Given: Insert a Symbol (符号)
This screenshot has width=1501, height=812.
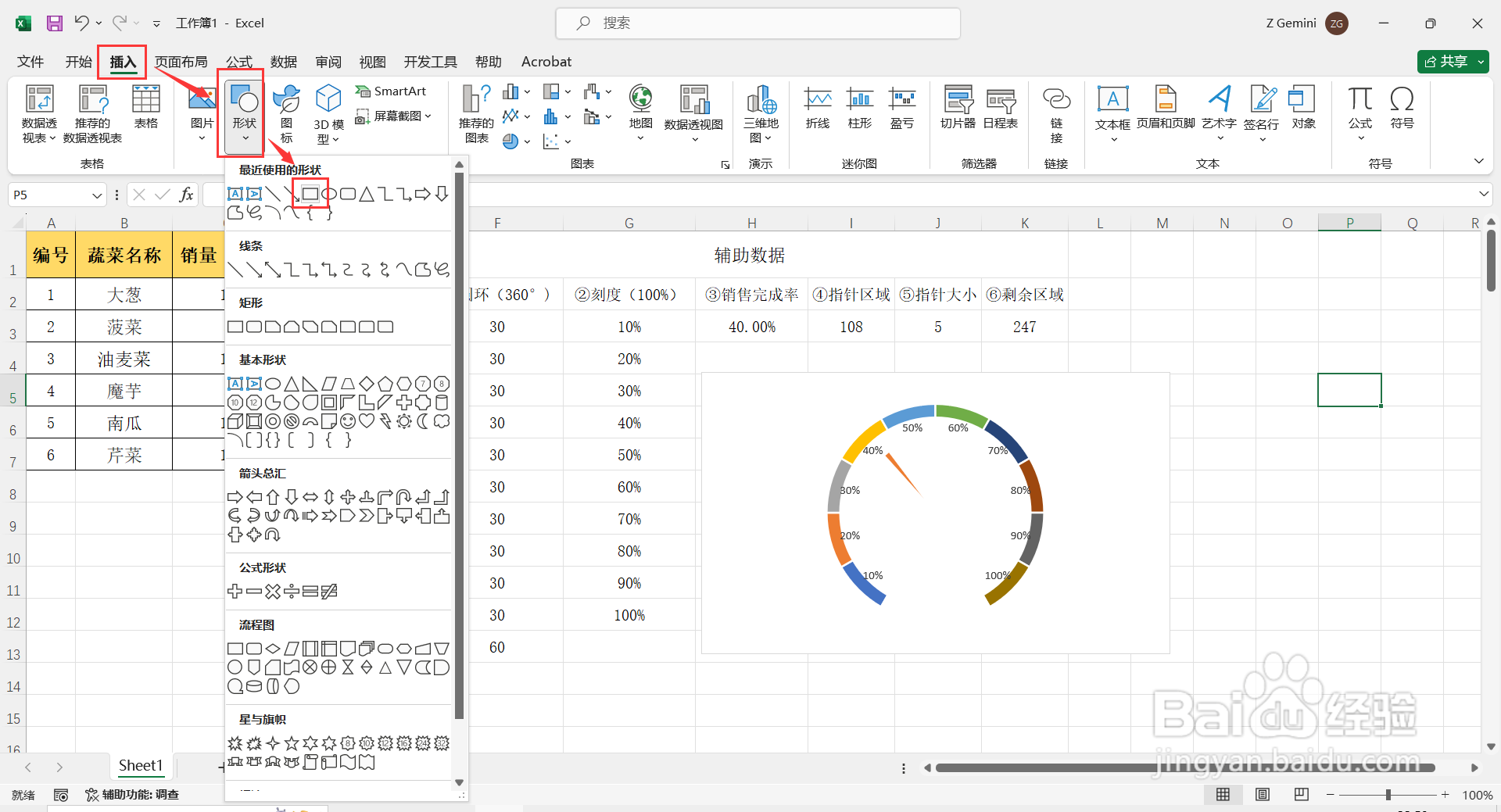Looking at the screenshot, I should [1402, 108].
